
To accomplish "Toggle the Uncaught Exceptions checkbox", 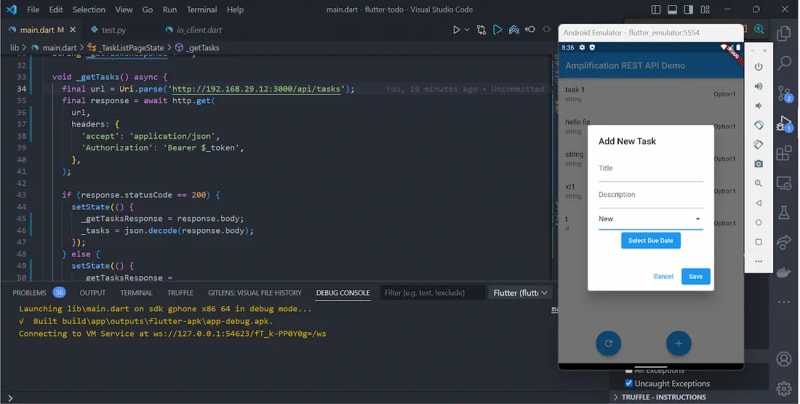I will 629,383.
